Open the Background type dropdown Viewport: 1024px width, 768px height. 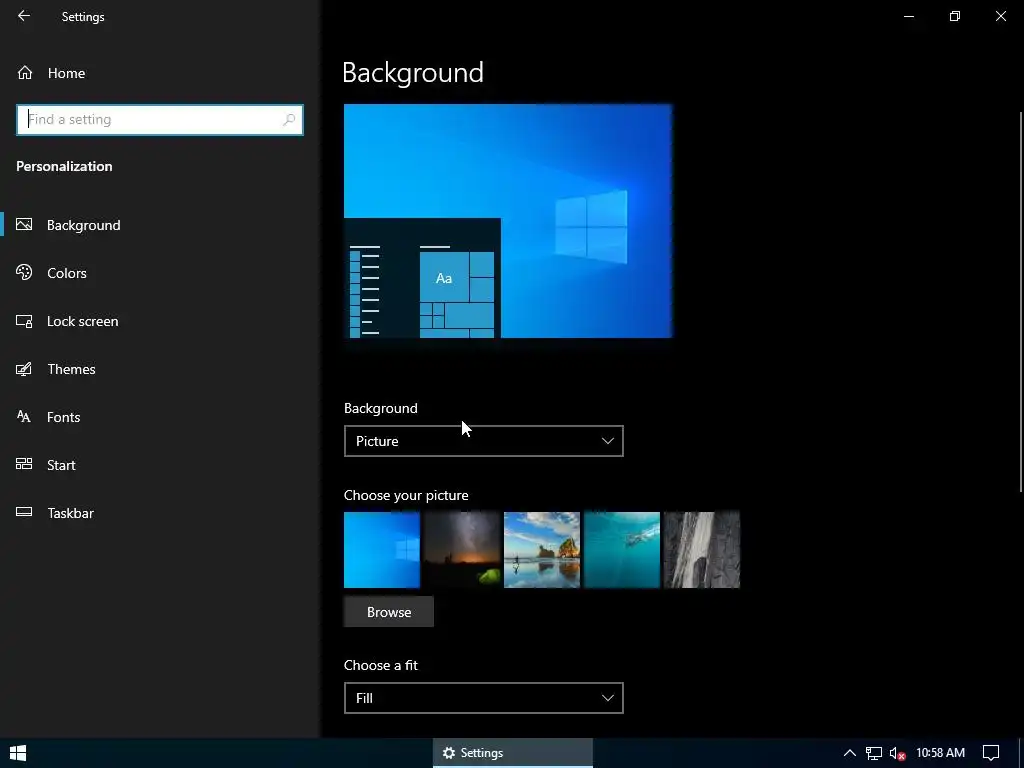[x=483, y=441]
